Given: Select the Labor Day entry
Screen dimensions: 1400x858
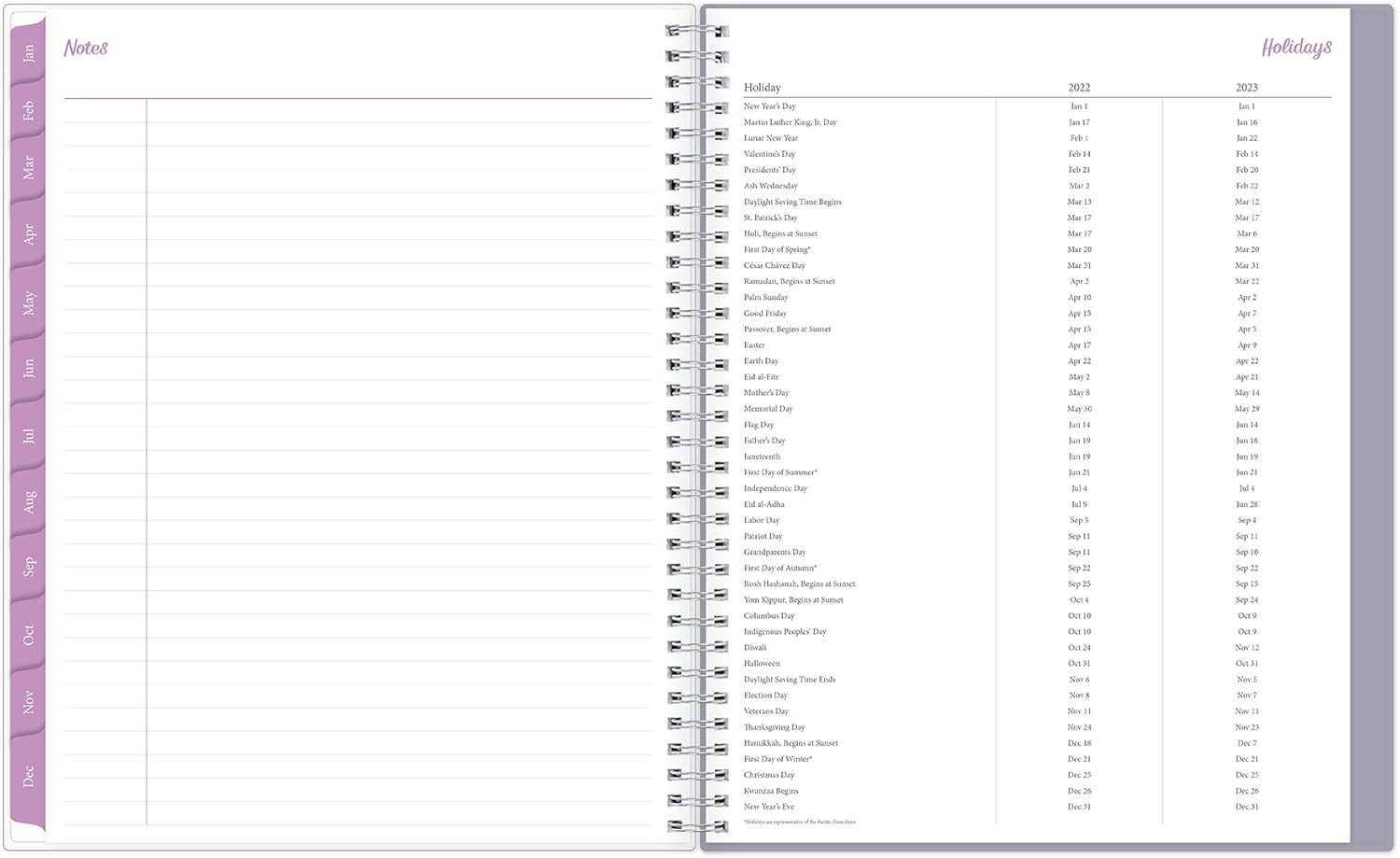Looking at the screenshot, I should (x=762, y=520).
